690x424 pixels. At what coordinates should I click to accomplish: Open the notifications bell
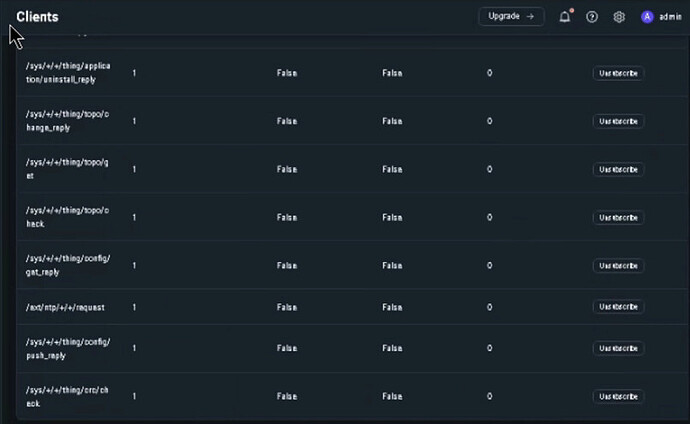coord(565,17)
